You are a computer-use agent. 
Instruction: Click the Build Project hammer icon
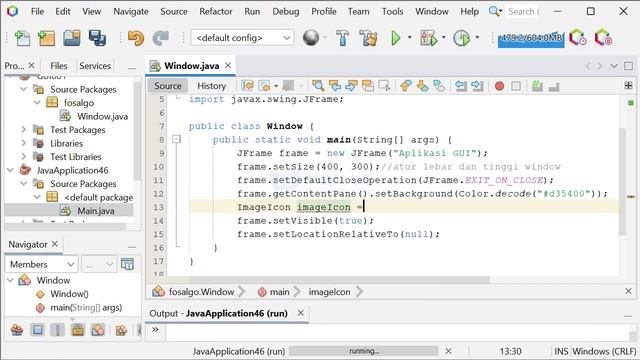342,38
